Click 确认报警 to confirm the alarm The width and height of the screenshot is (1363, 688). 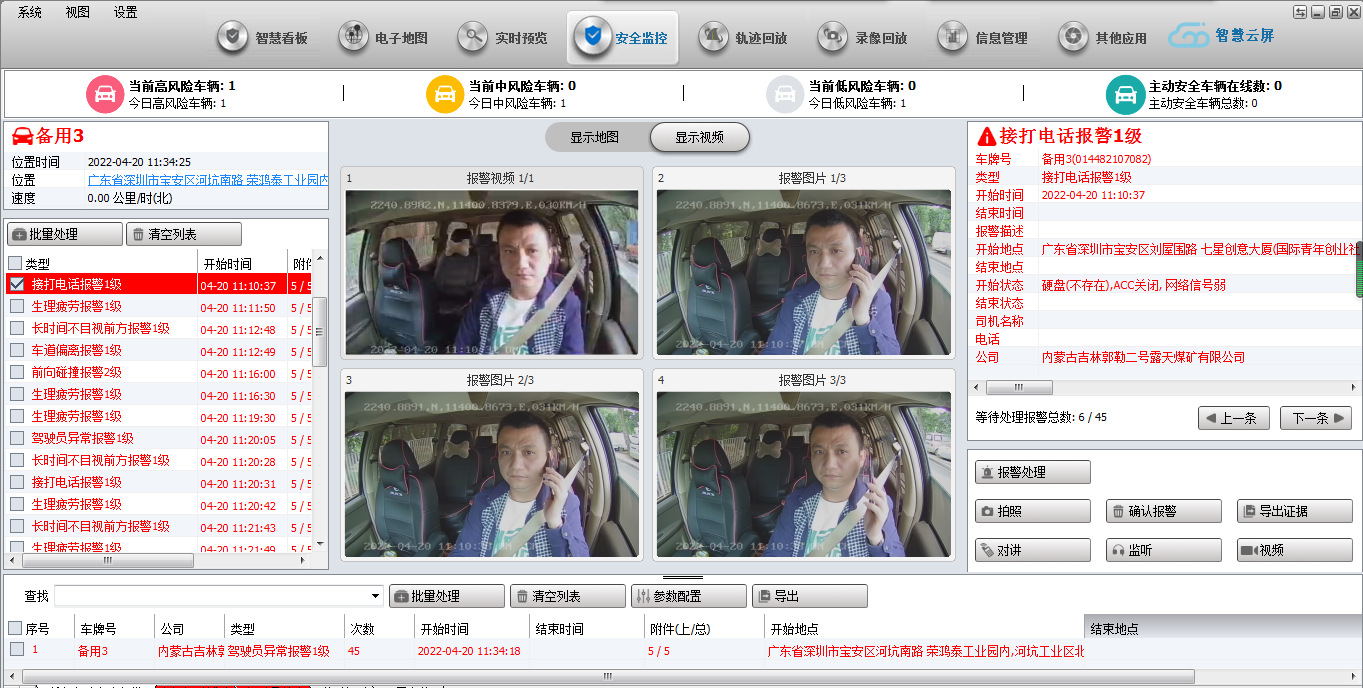(x=1164, y=511)
